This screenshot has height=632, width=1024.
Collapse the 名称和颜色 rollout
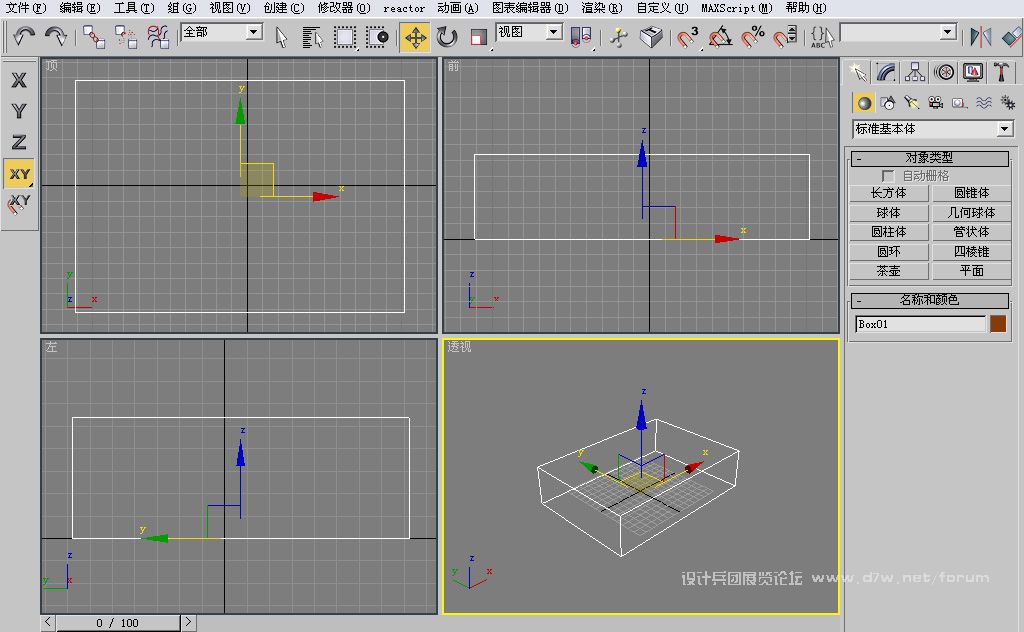pyautogui.click(x=930, y=300)
